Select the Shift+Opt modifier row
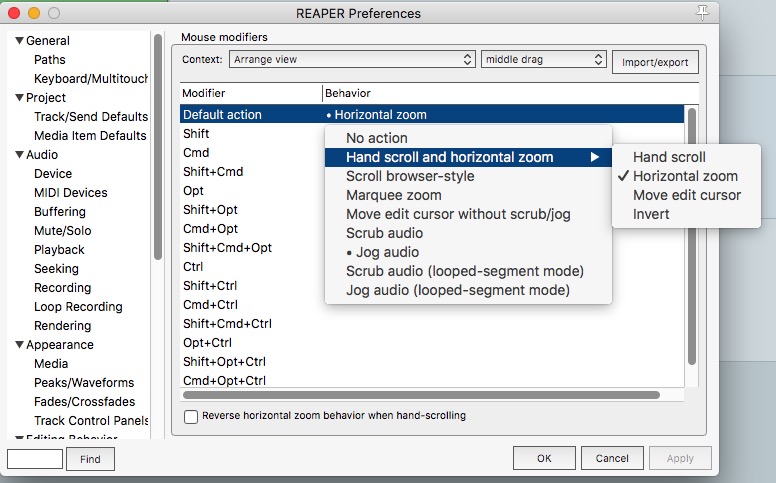 (x=210, y=209)
